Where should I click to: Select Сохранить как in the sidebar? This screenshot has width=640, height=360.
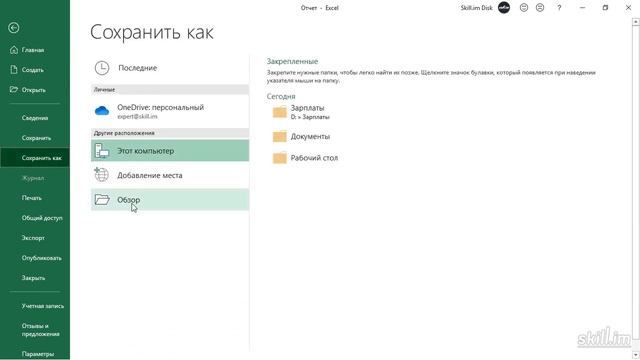[35, 158]
